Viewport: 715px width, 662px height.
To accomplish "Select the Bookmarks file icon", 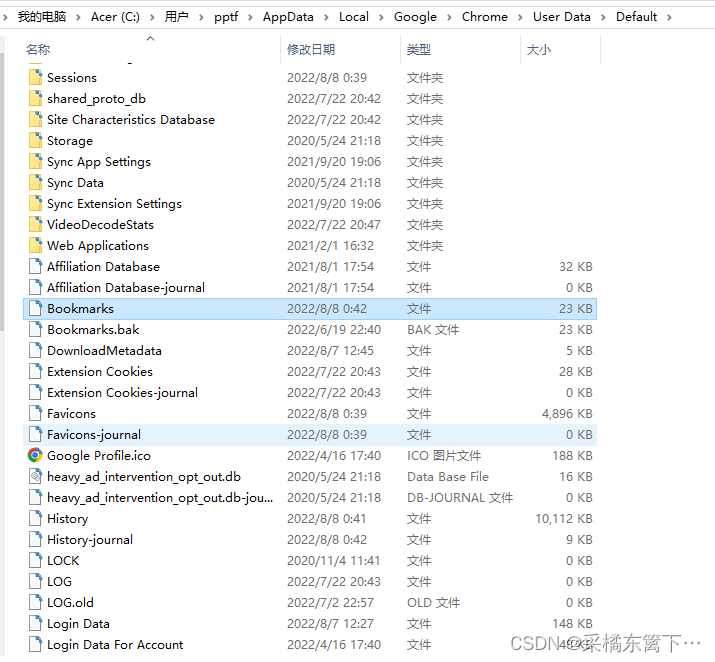I will 35,308.
